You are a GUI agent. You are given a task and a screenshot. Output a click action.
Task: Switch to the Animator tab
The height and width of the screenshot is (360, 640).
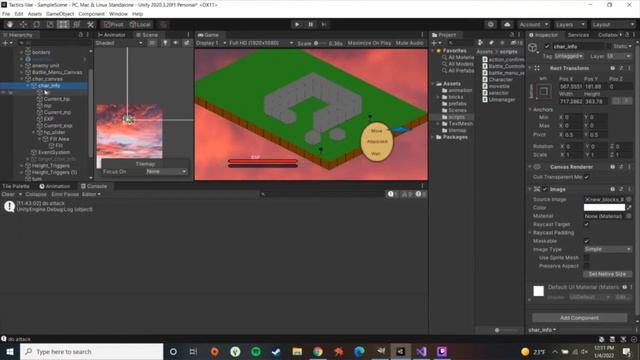click(x=112, y=35)
